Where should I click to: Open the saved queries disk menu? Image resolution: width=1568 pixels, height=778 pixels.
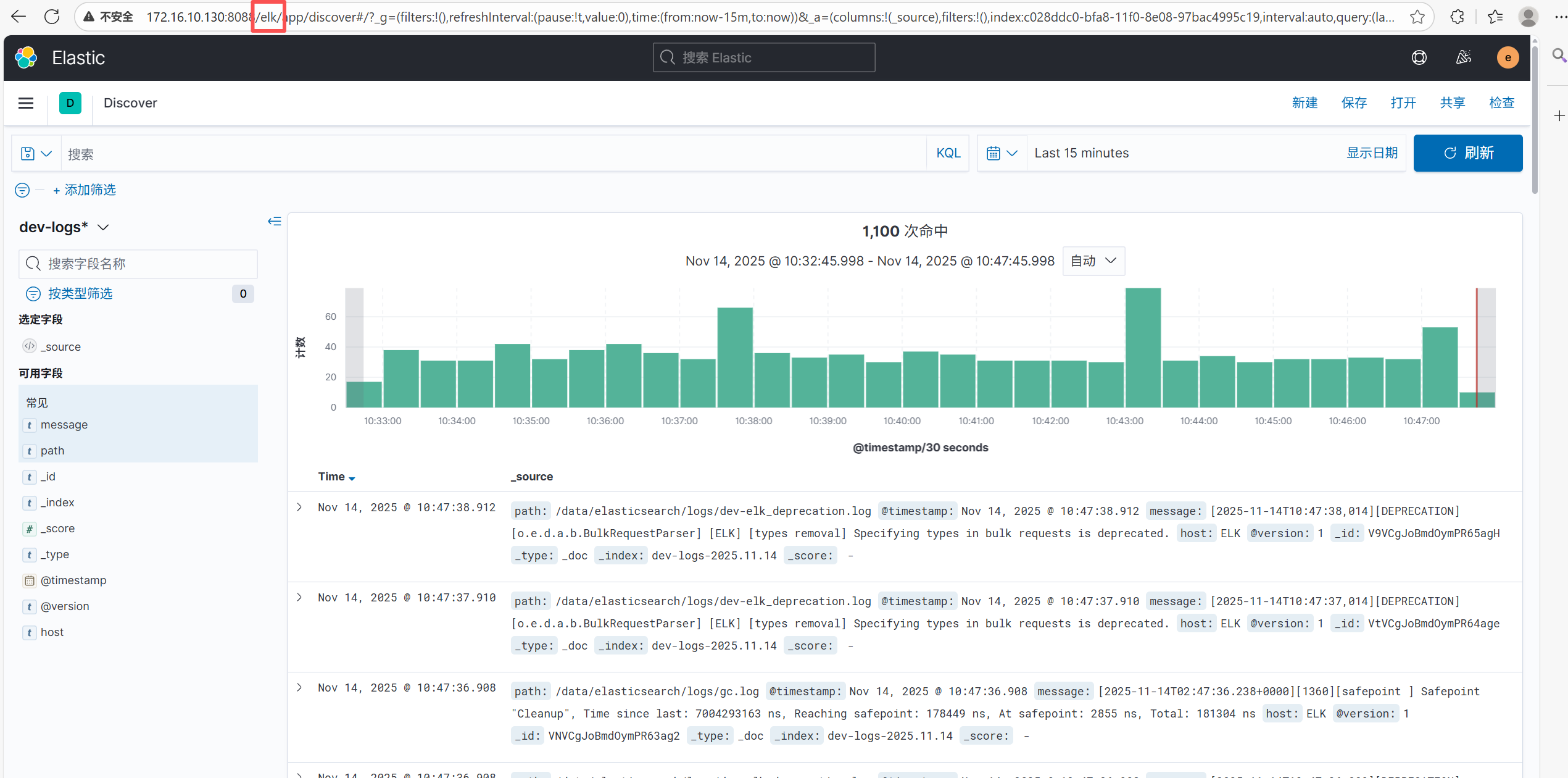(36, 154)
